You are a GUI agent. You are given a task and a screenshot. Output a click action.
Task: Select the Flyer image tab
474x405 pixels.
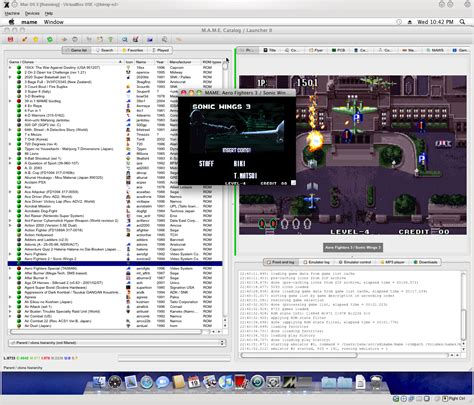tap(316, 50)
